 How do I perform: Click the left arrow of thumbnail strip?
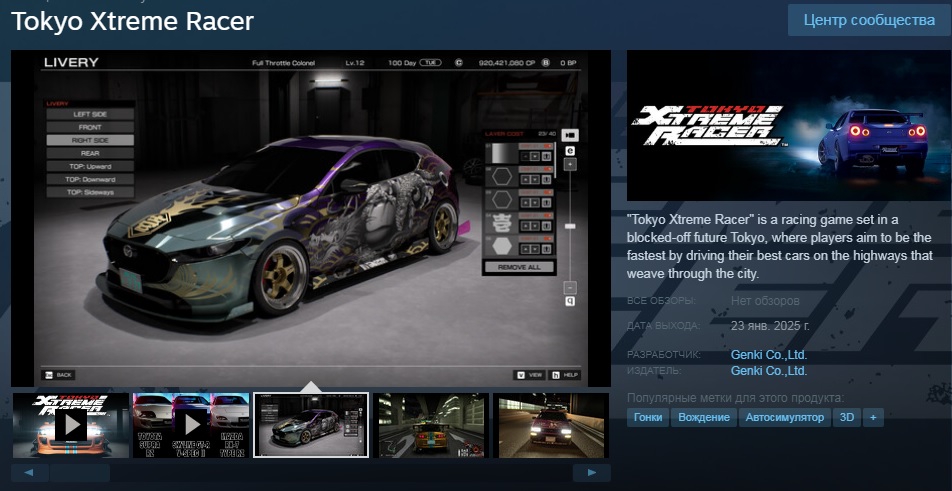pos(30,473)
